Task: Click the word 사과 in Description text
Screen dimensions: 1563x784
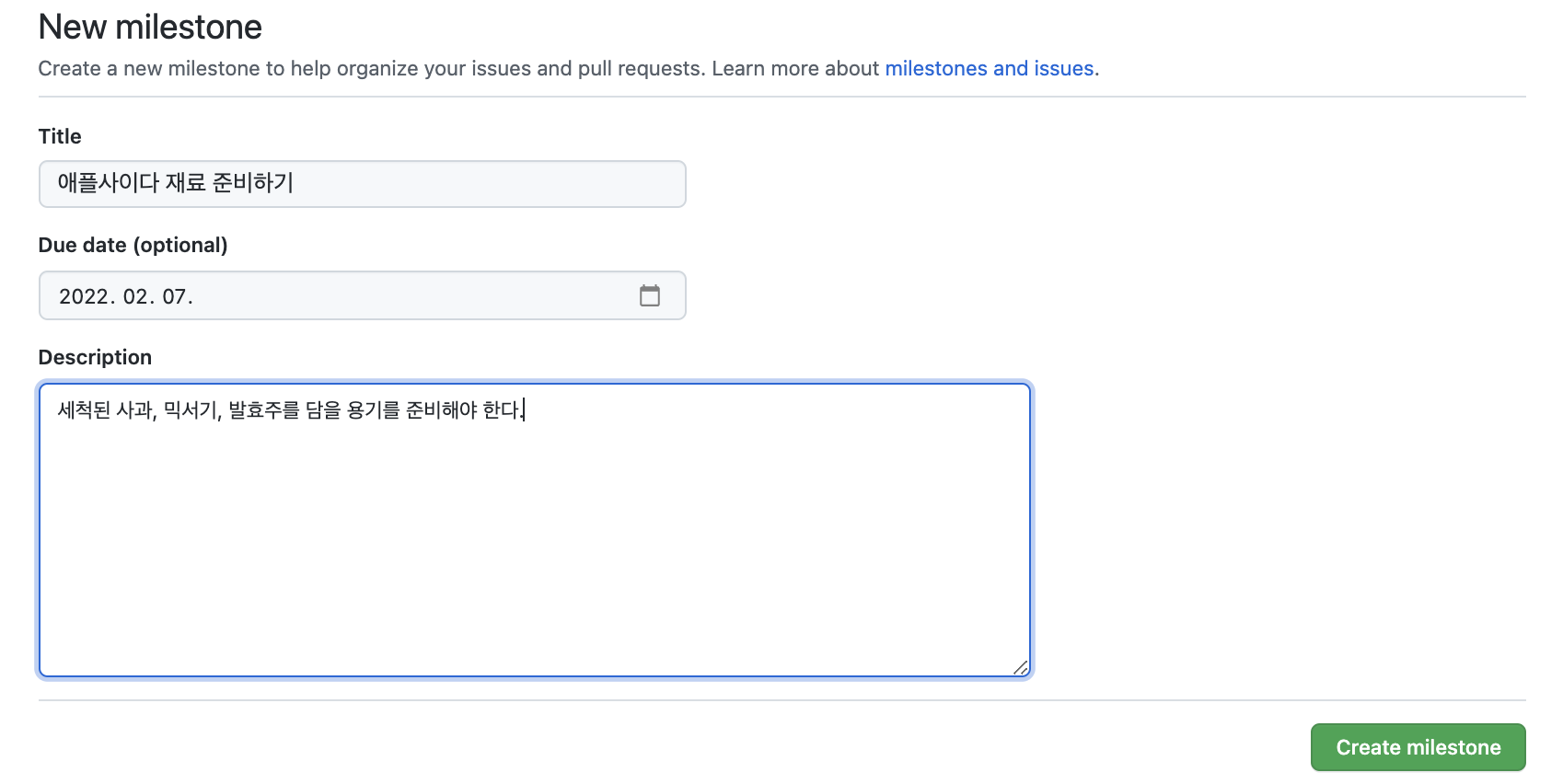Action: tap(135, 409)
